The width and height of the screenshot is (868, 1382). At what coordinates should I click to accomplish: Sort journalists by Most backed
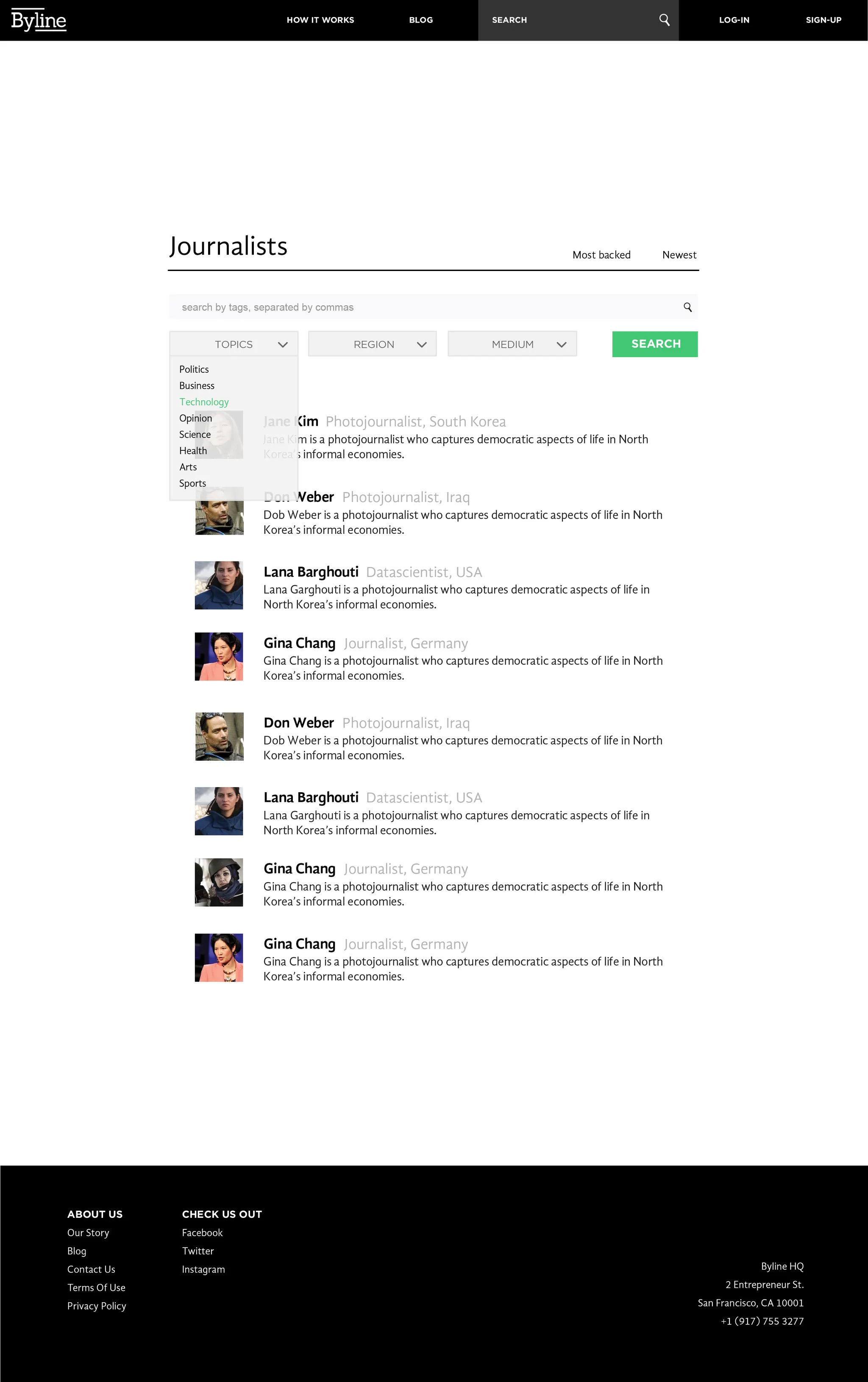click(x=601, y=255)
